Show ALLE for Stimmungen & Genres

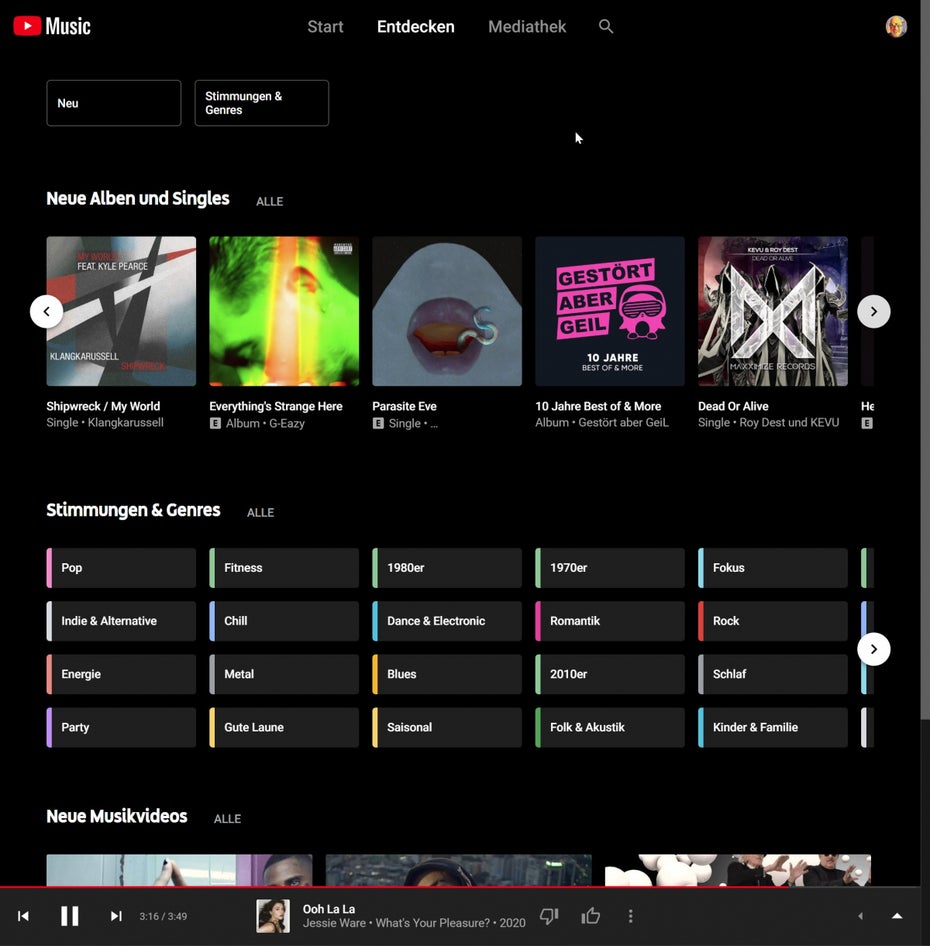point(260,512)
